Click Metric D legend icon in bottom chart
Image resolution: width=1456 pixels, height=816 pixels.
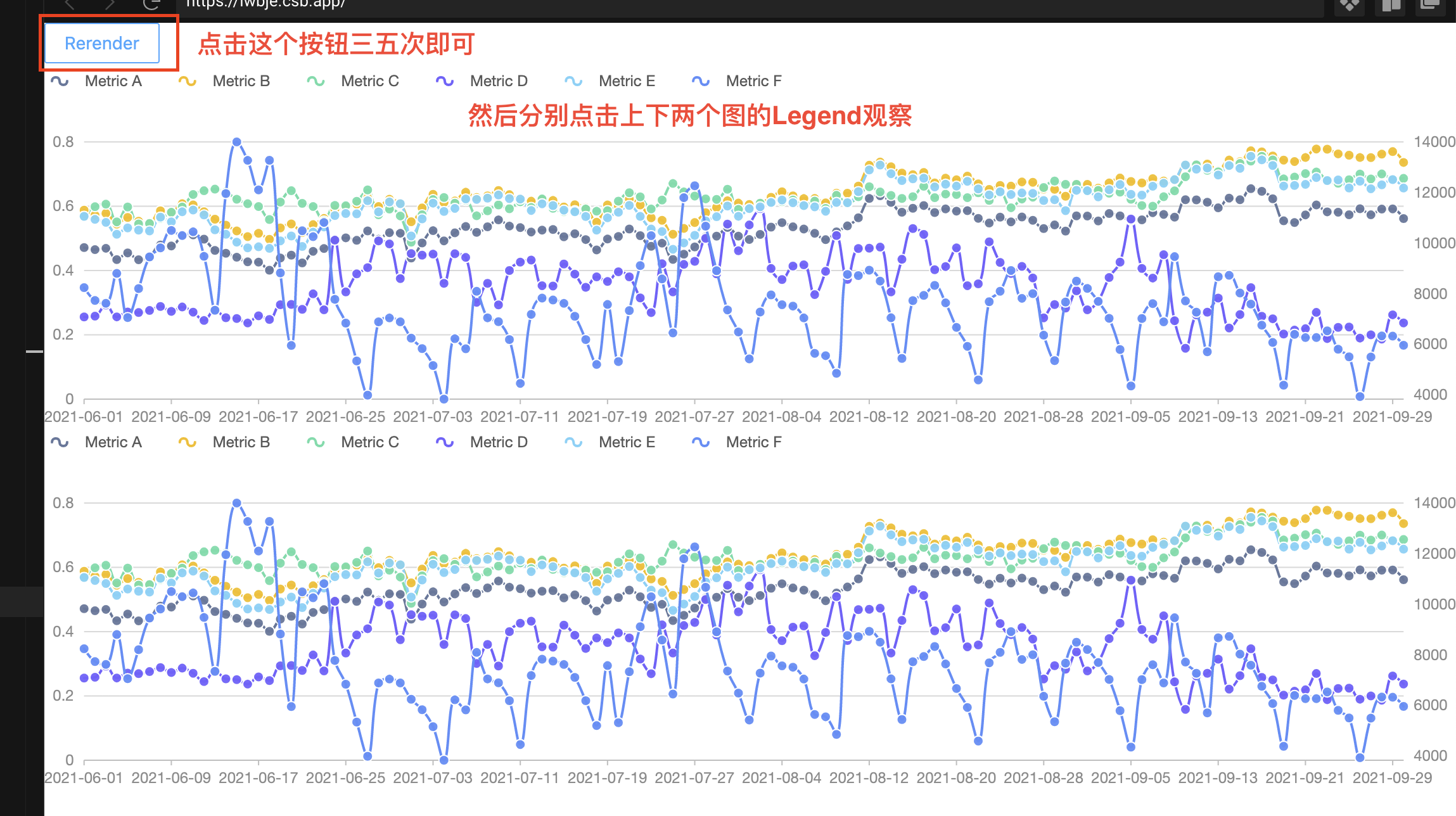pyautogui.click(x=445, y=442)
